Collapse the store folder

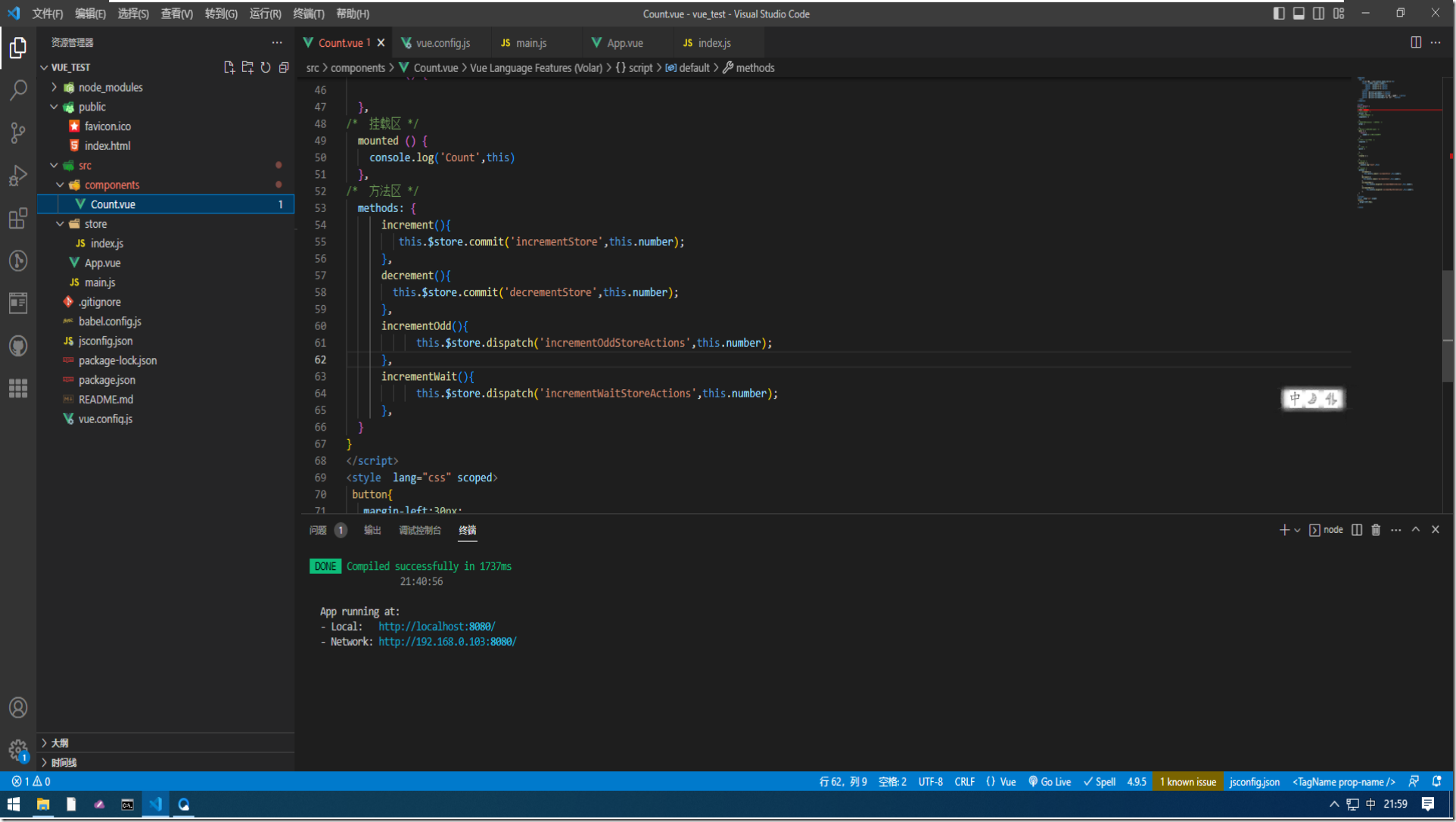[60, 224]
